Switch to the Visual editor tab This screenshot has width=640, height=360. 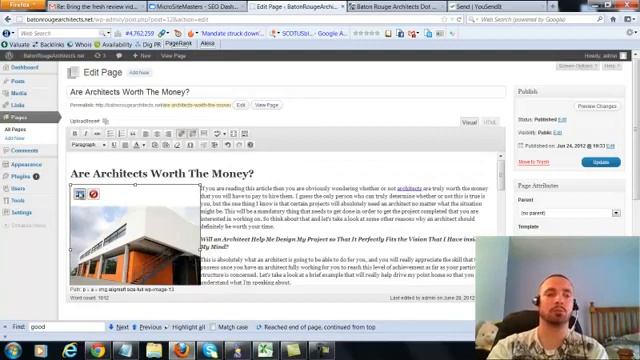(x=469, y=122)
